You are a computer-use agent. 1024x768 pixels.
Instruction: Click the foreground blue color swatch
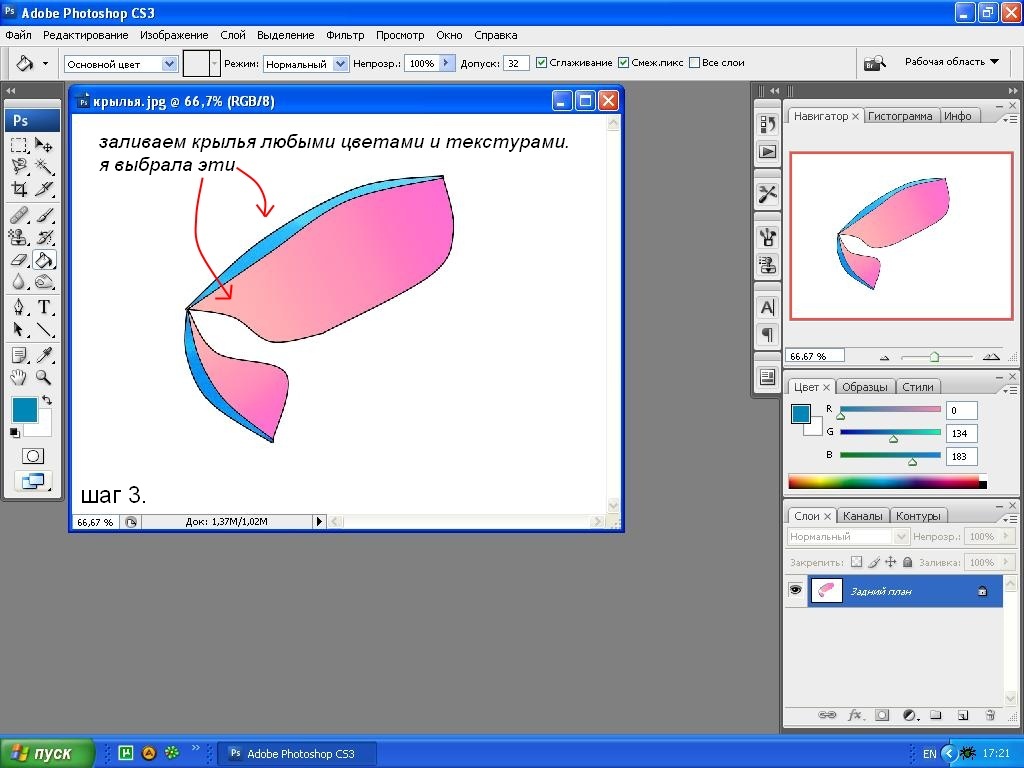tap(24, 409)
